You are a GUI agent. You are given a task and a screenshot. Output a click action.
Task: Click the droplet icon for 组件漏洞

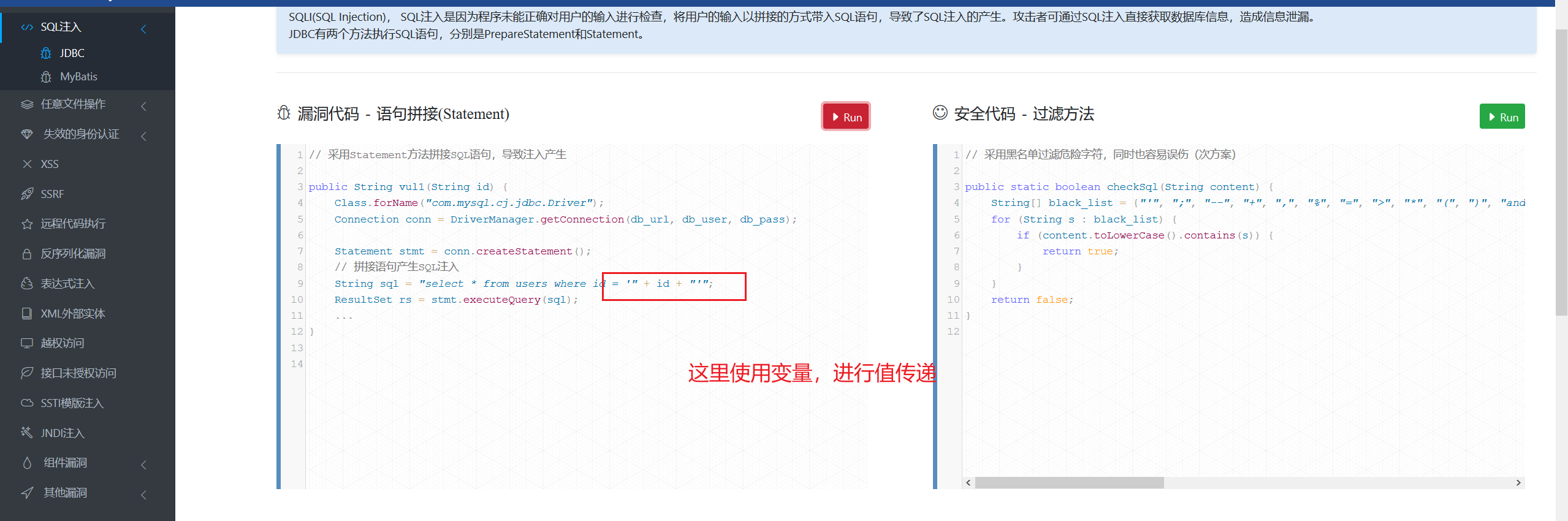pos(27,463)
